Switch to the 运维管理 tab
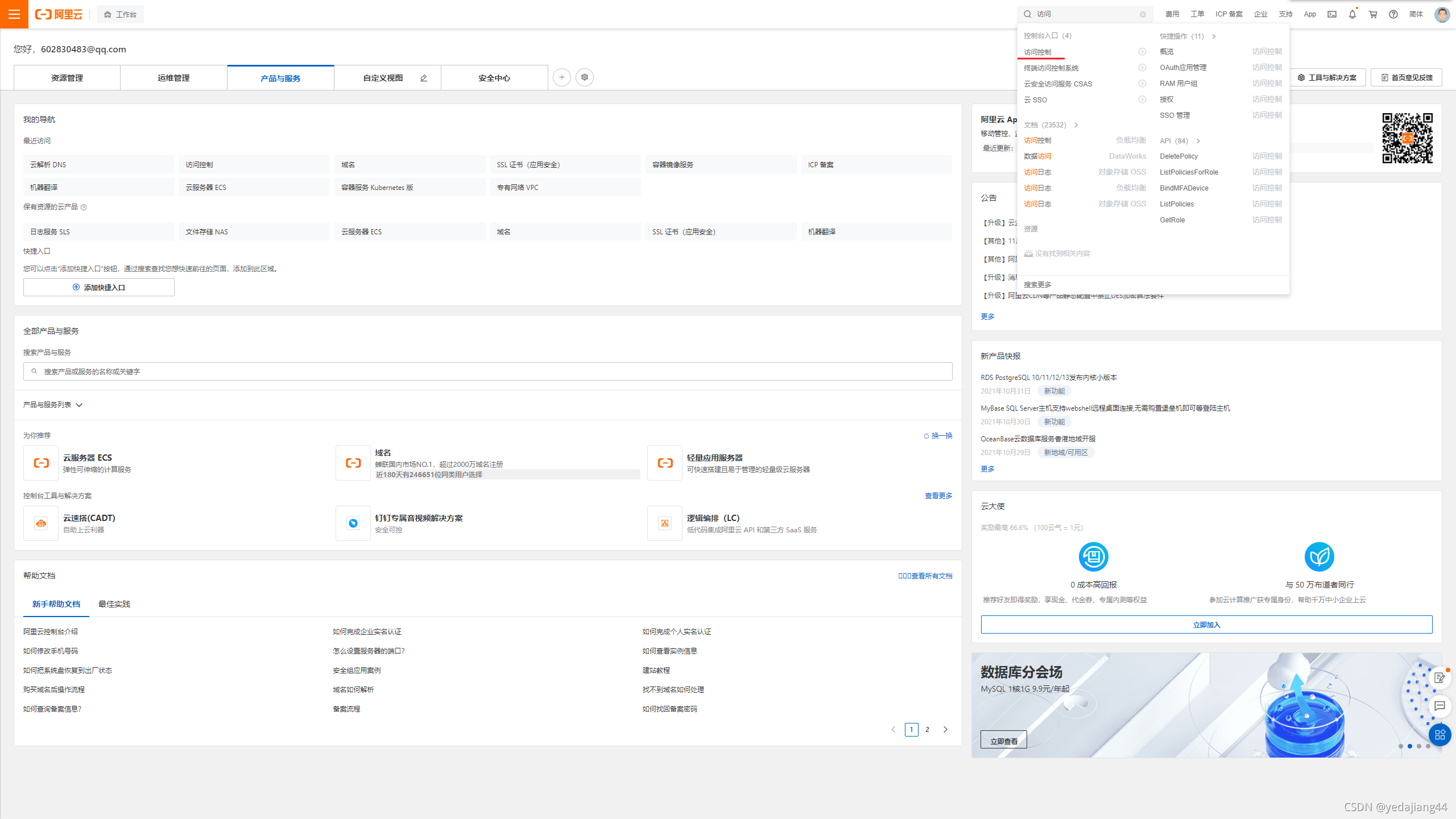The image size is (1456, 819). tap(173, 78)
